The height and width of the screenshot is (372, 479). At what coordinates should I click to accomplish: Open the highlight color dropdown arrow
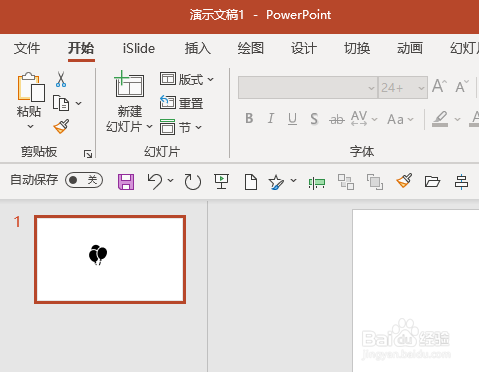click(457, 119)
